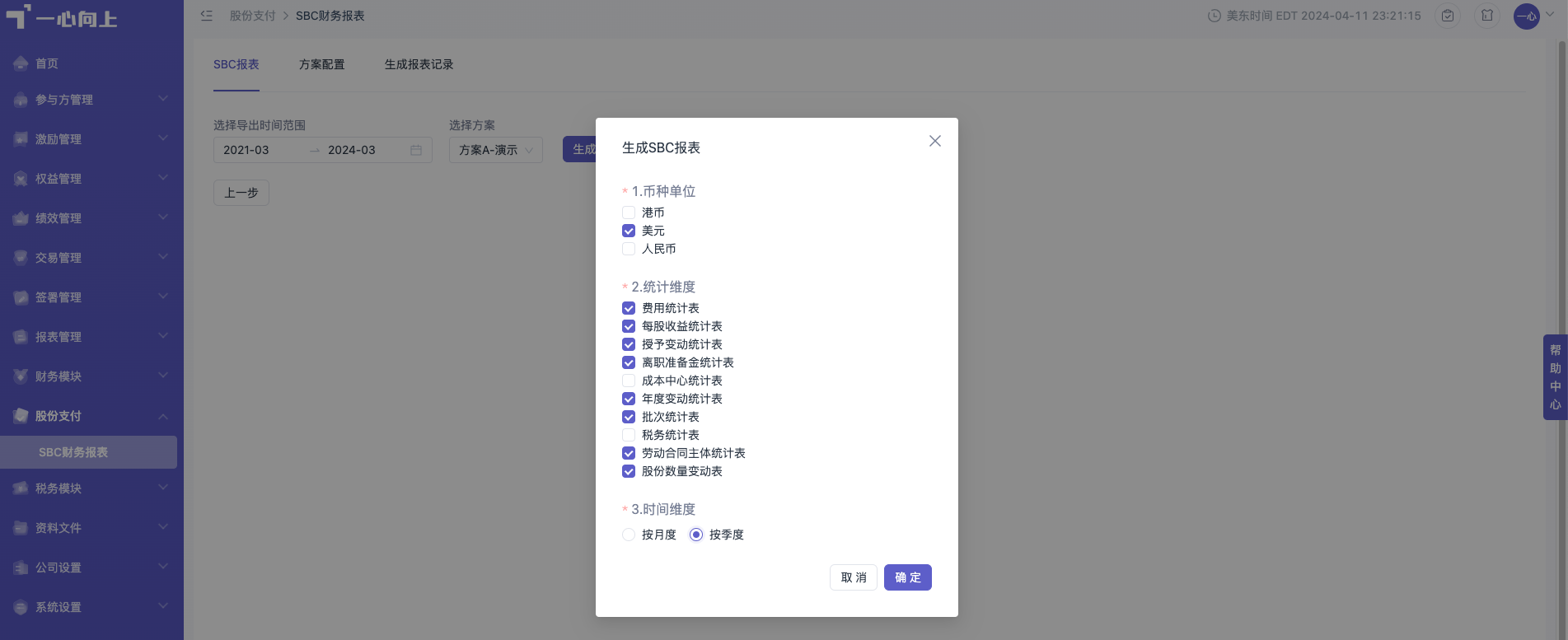Click the 公司设置 sidebar icon
The width and height of the screenshot is (1568, 640).
click(x=21, y=568)
